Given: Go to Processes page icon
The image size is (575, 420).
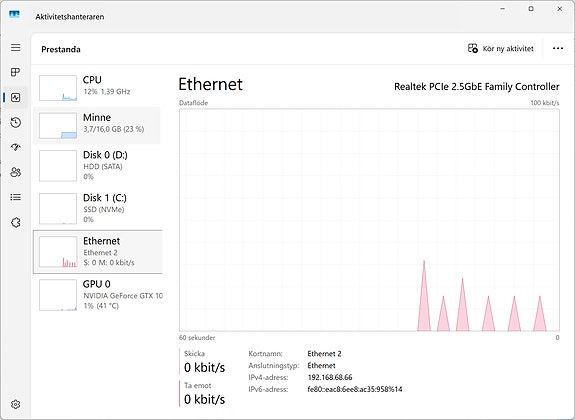Looking at the screenshot, I should [x=15, y=72].
